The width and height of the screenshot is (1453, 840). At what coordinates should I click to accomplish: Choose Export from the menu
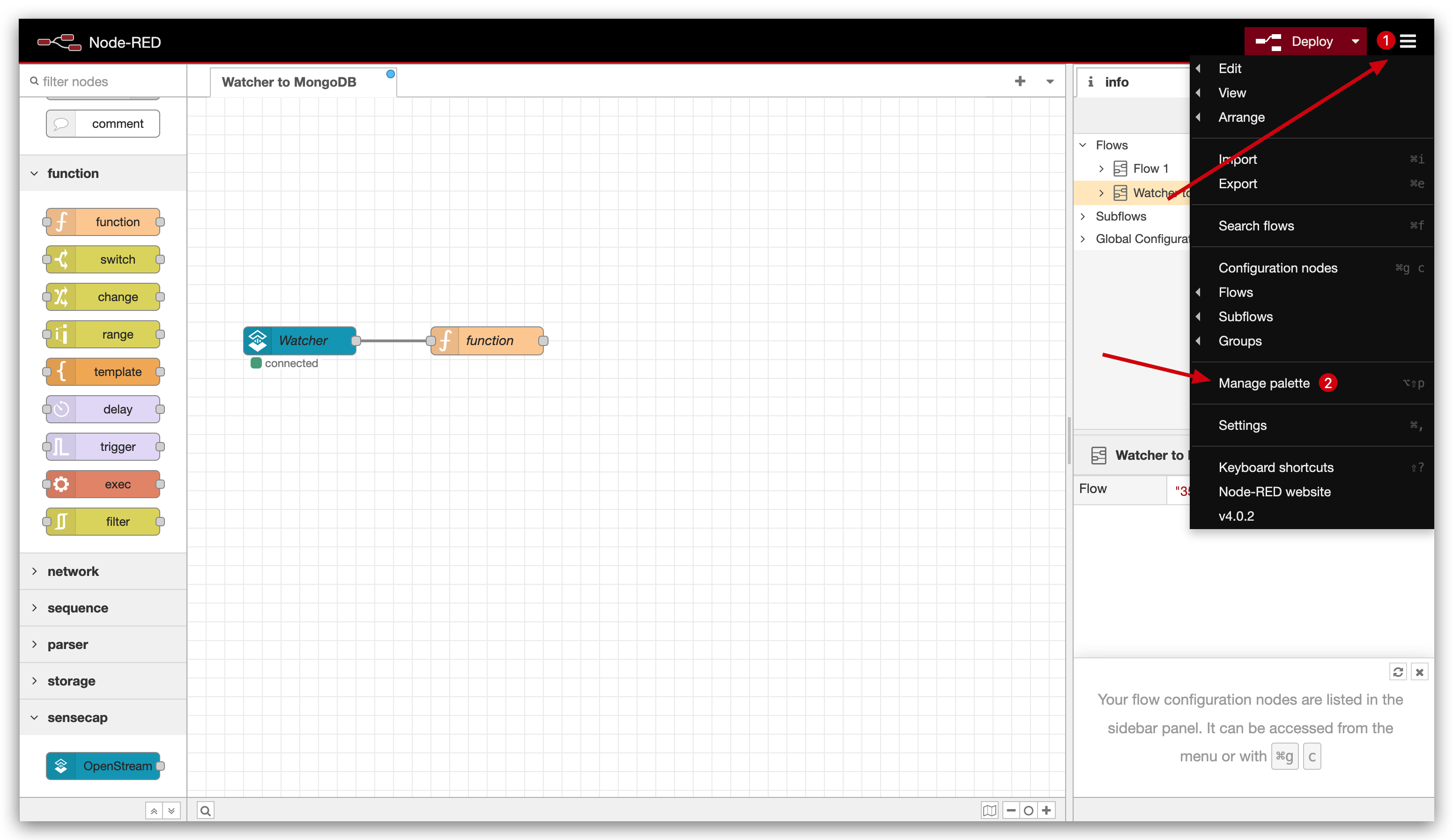(x=1312, y=184)
